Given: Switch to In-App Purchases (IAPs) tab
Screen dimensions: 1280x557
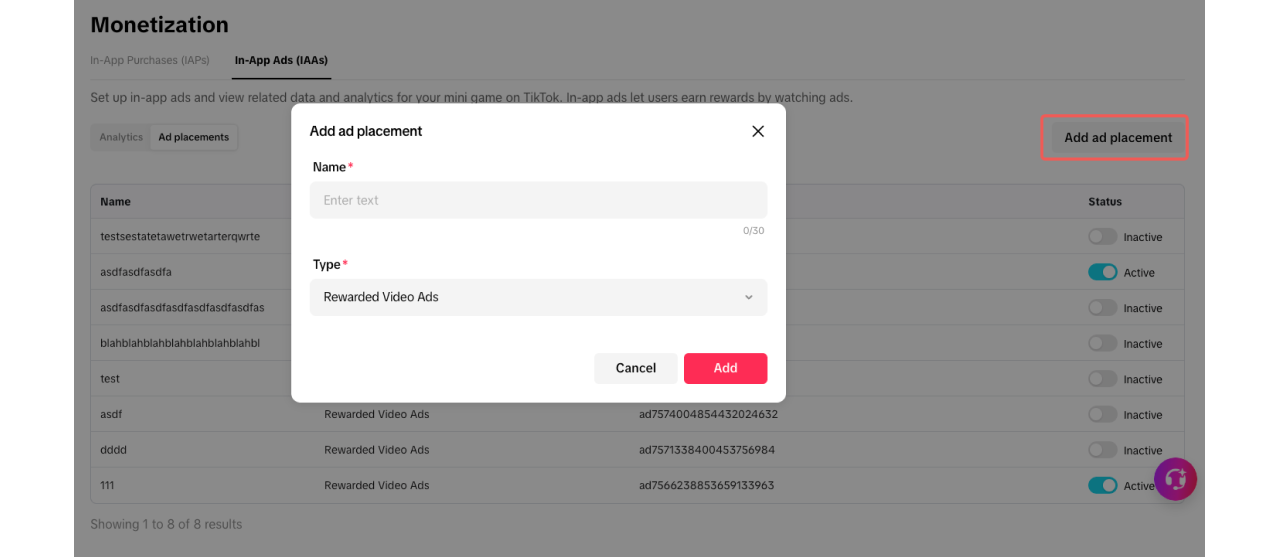Looking at the screenshot, I should tap(150, 60).
